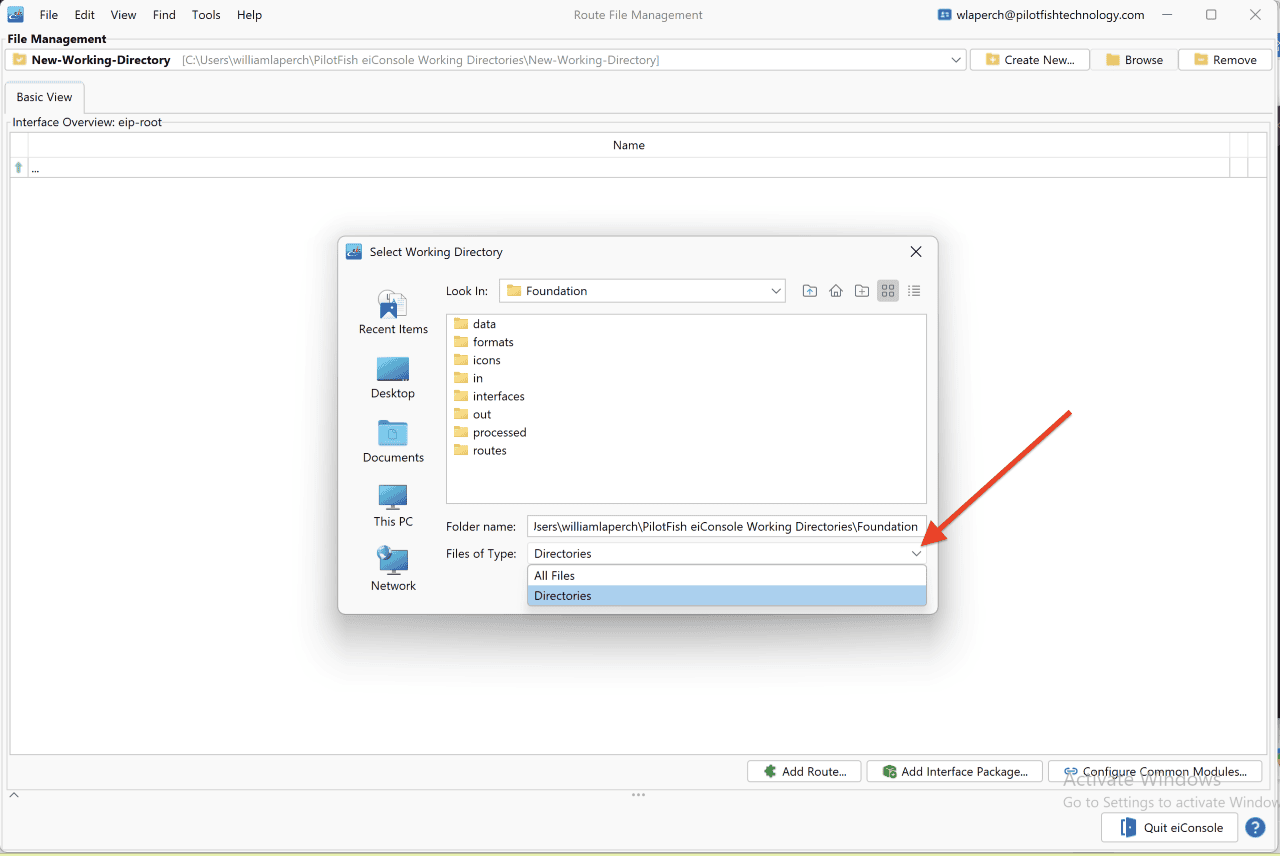1280x856 pixels.
Task: Click the eiConsole app icon in title bar
Action: pyautogui.click(x=16, y=15)
